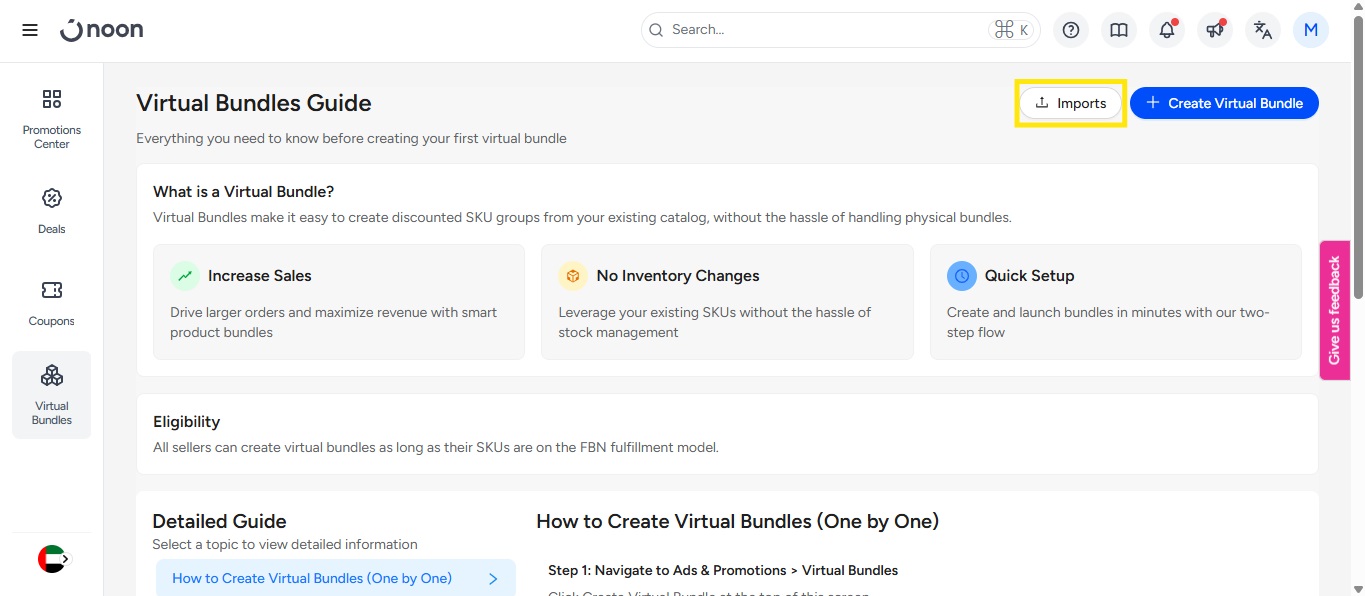Open the hamburger navigation menu
The image size is (1365, 596).
(30, 30)
